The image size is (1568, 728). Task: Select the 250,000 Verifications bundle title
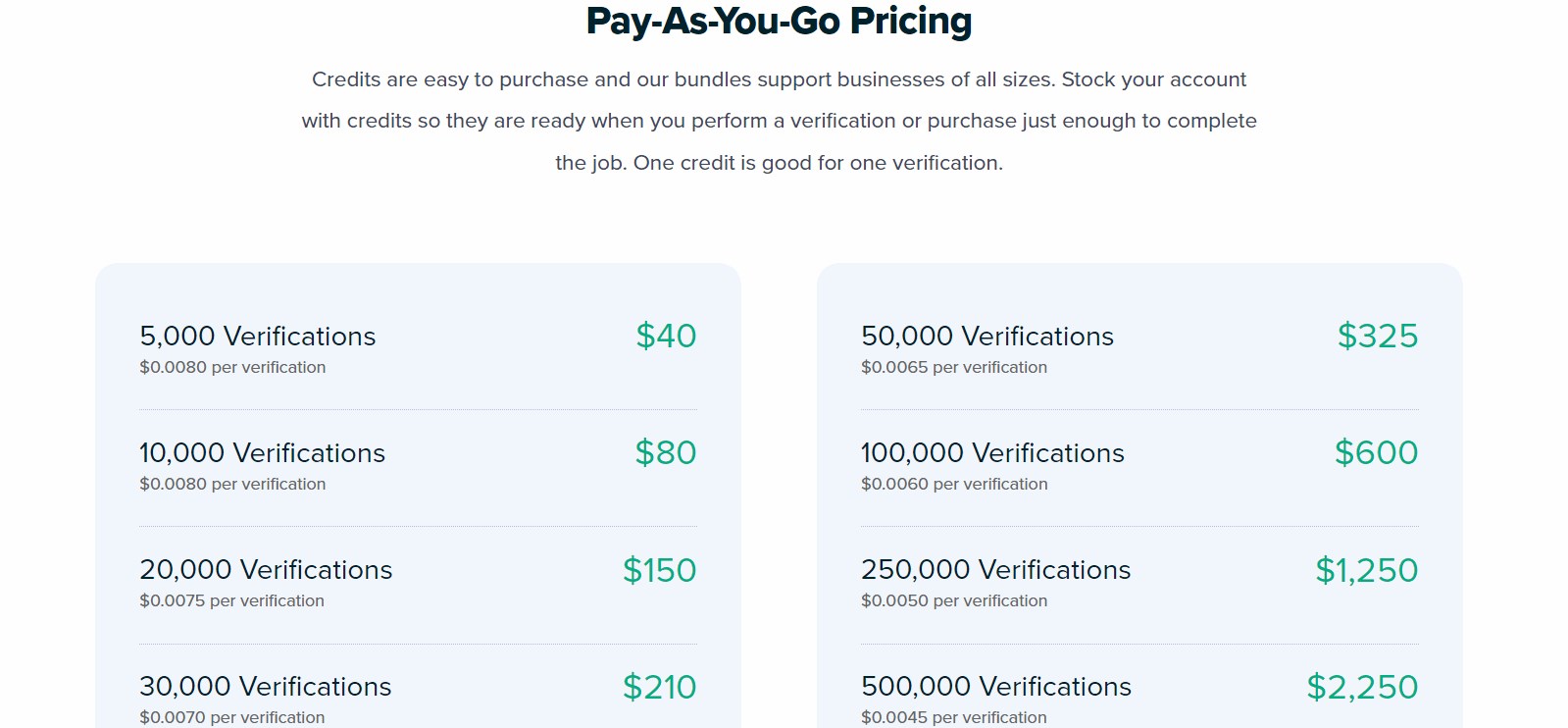pyautogui.click(x=996, y=570)
